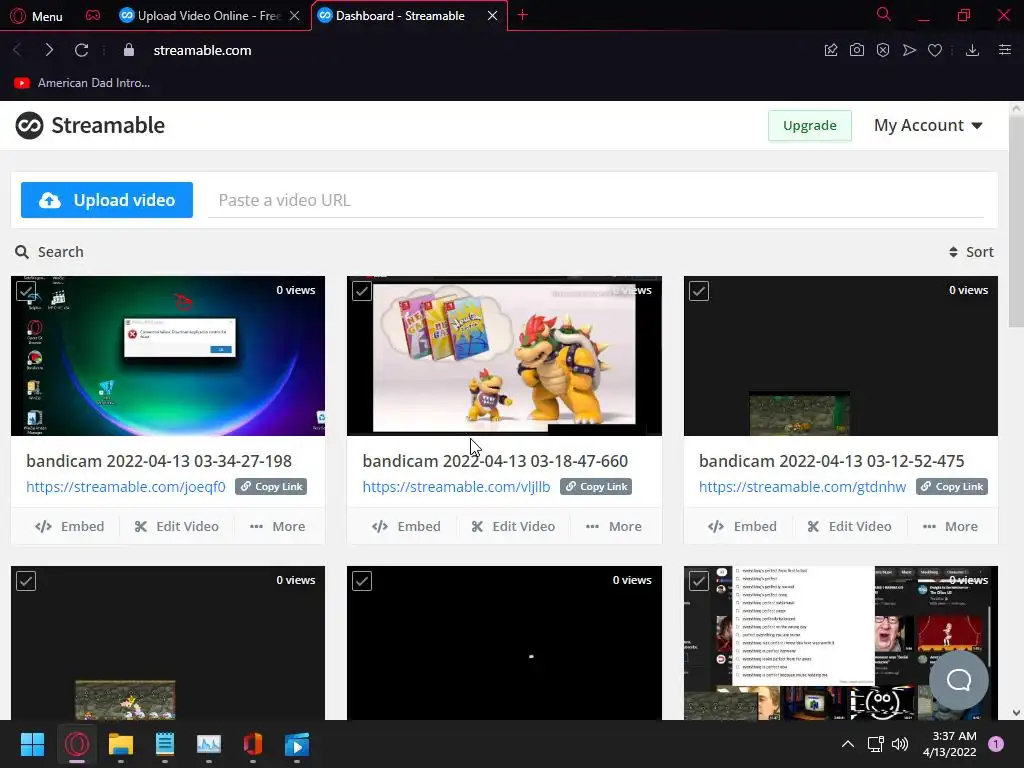This screenshot has width=1024, height=768.
Task: Select checkbox on bottom-left video thumbnail
Action: pos(26,581)
